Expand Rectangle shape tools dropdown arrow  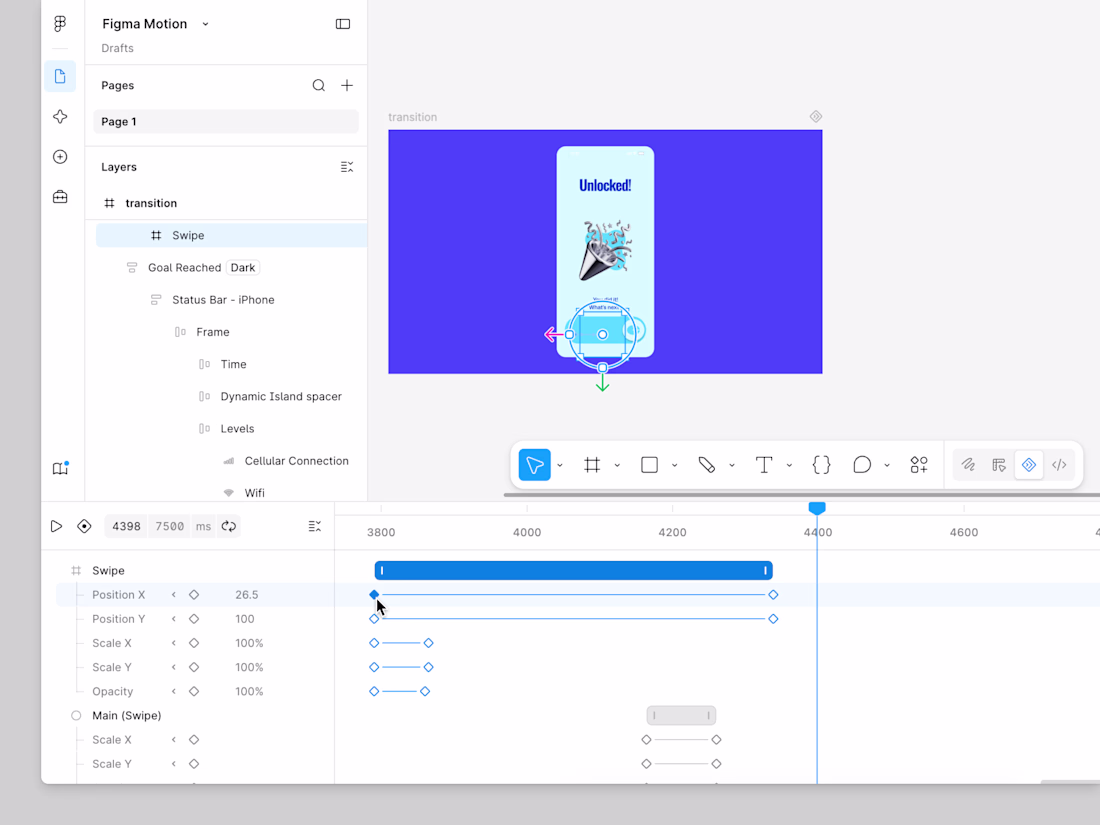point(674,465)
